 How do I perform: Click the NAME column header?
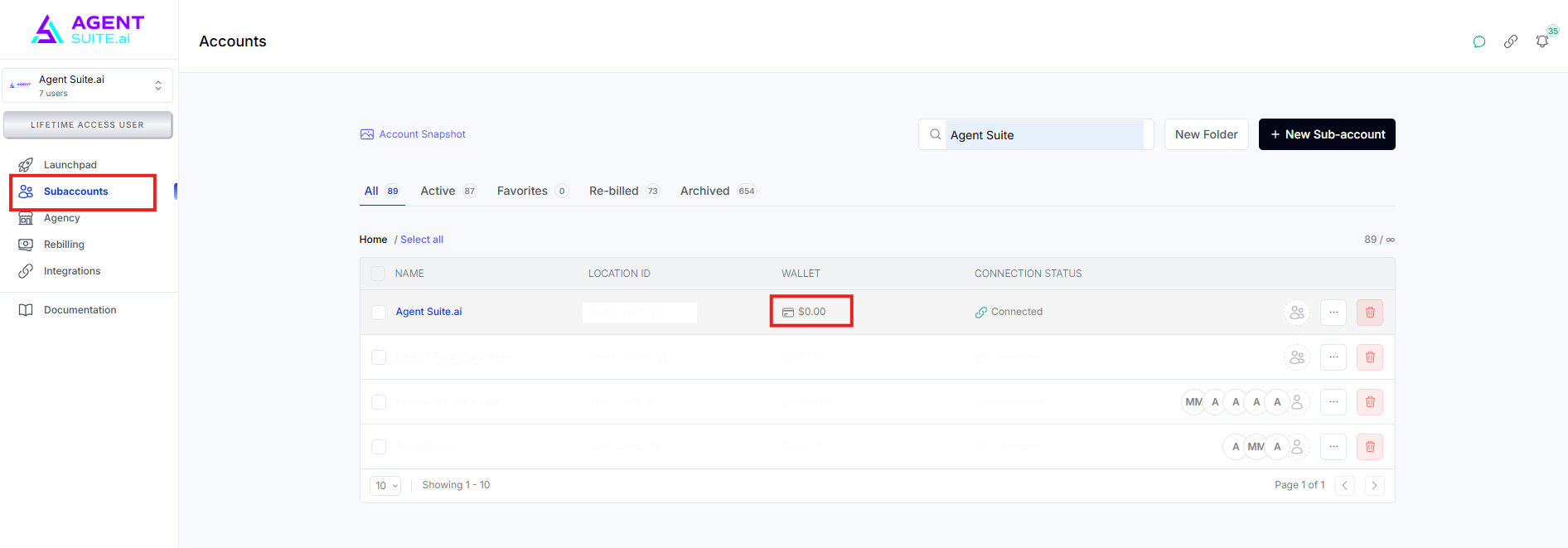pos(409,274)
